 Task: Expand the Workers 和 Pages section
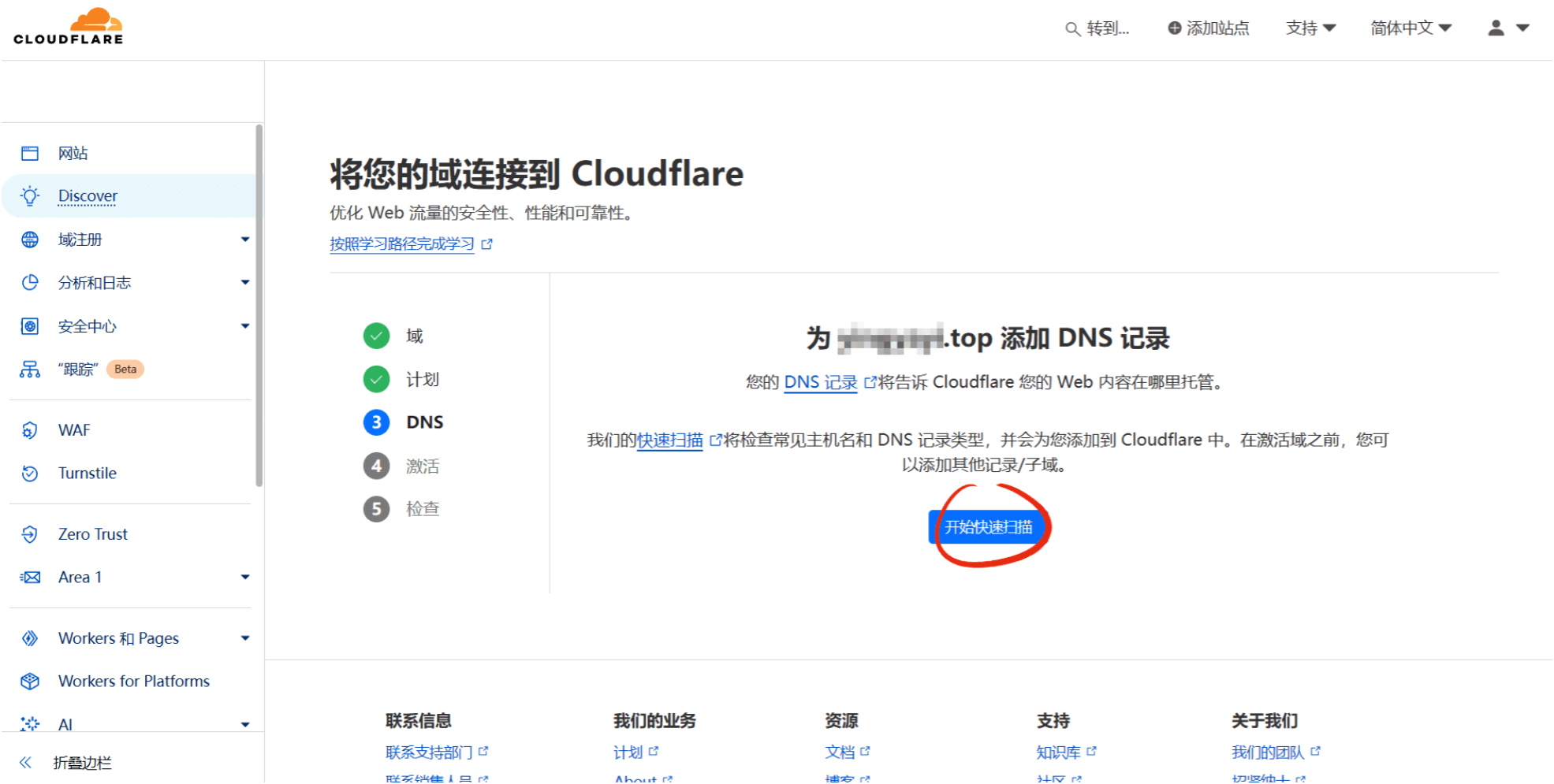[118, 638]
